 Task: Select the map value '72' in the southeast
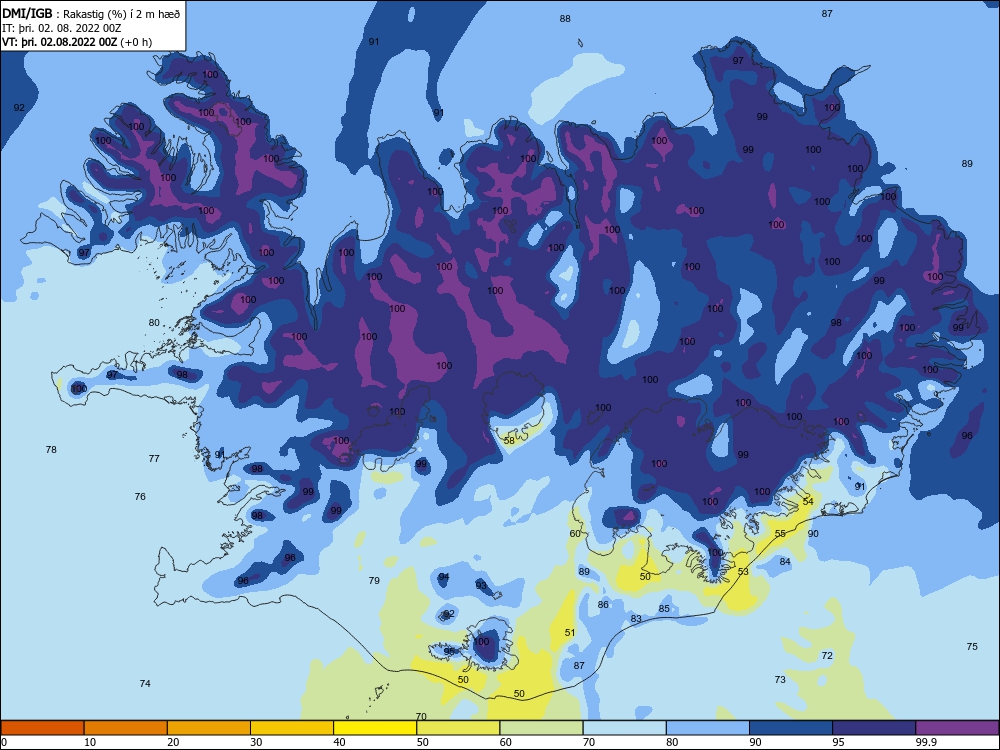click(x=827, y=656)
